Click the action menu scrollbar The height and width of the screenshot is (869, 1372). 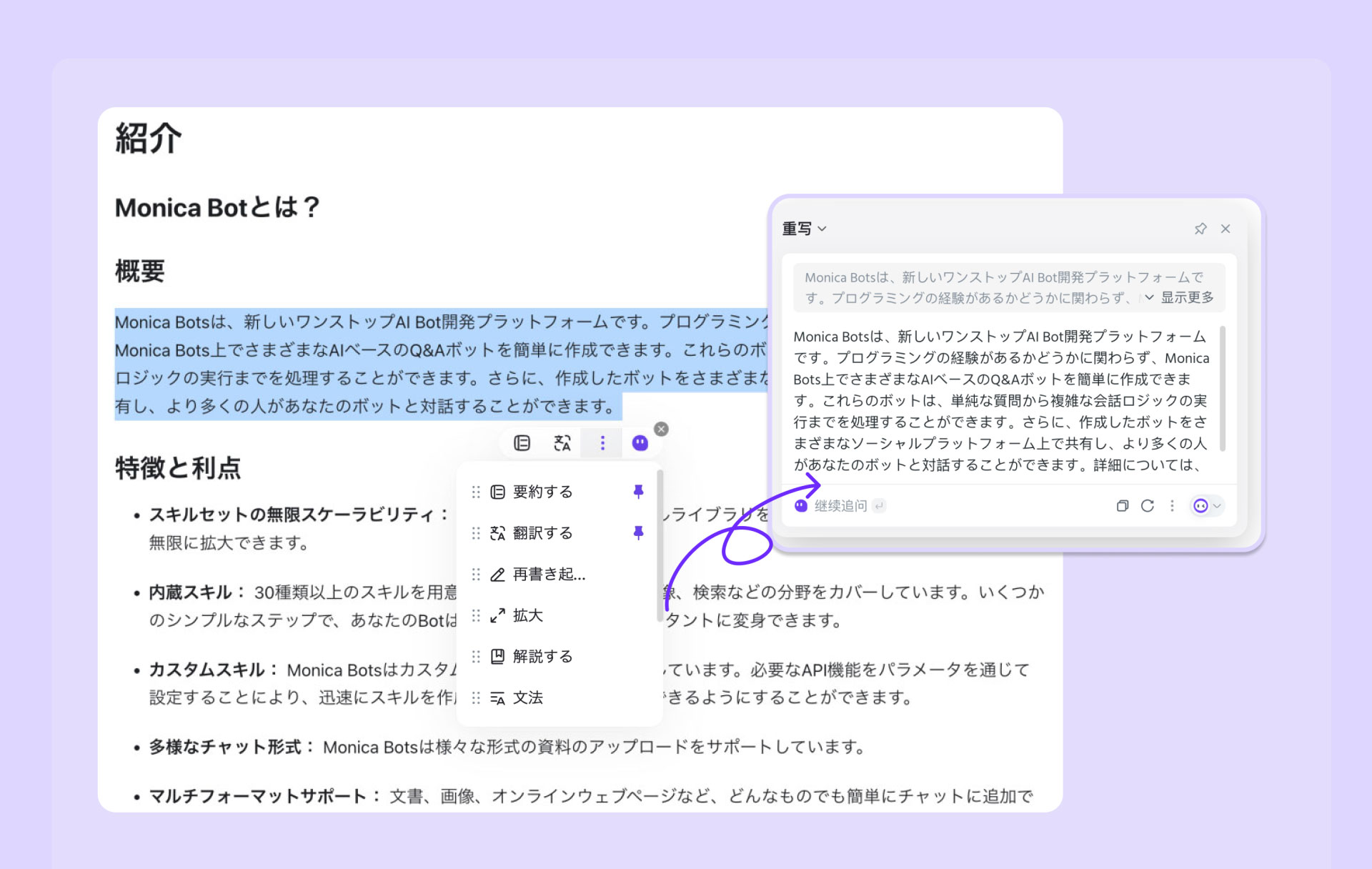click(x=660, y=545)
